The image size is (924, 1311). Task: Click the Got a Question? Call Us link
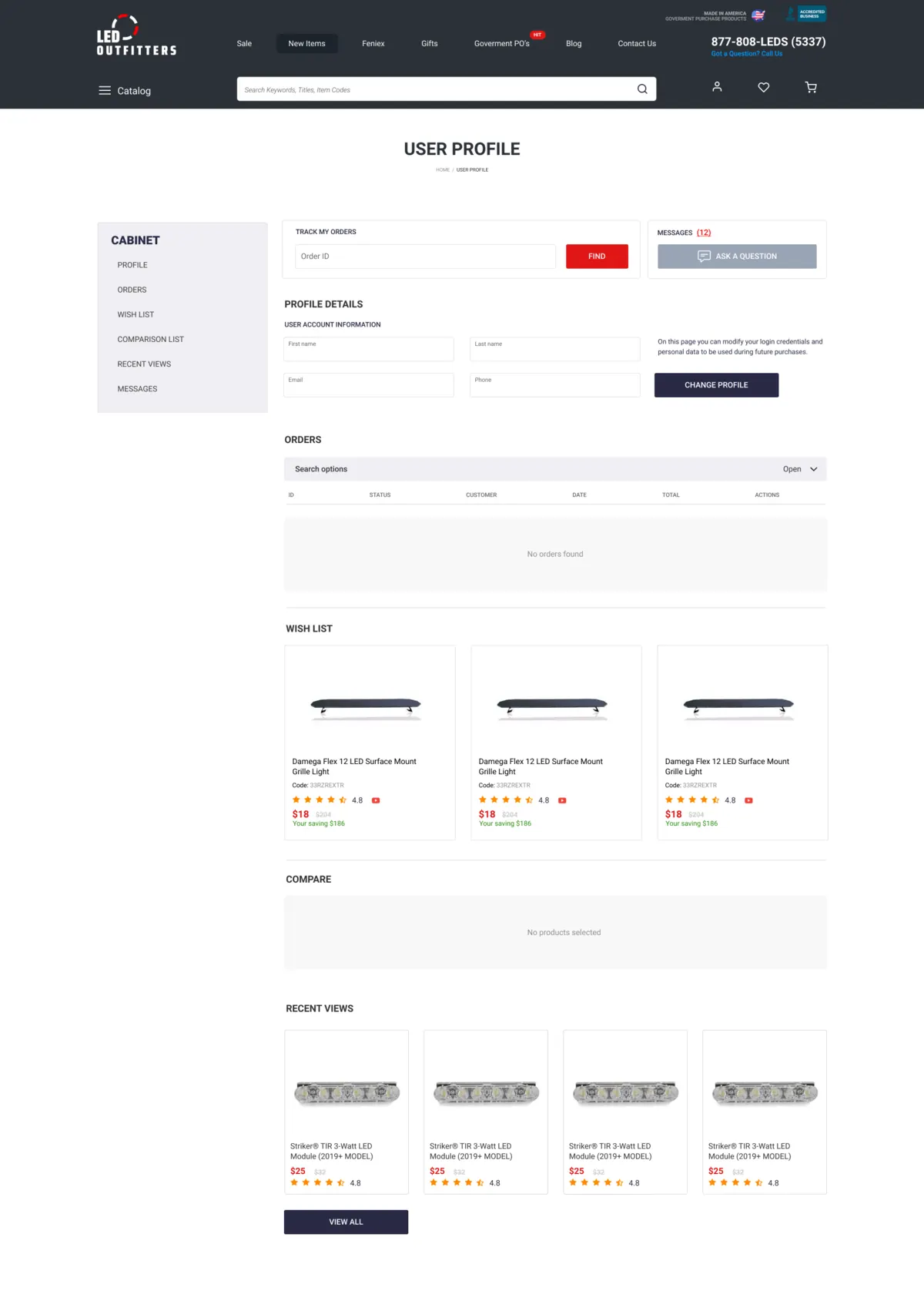coord(747,54)
